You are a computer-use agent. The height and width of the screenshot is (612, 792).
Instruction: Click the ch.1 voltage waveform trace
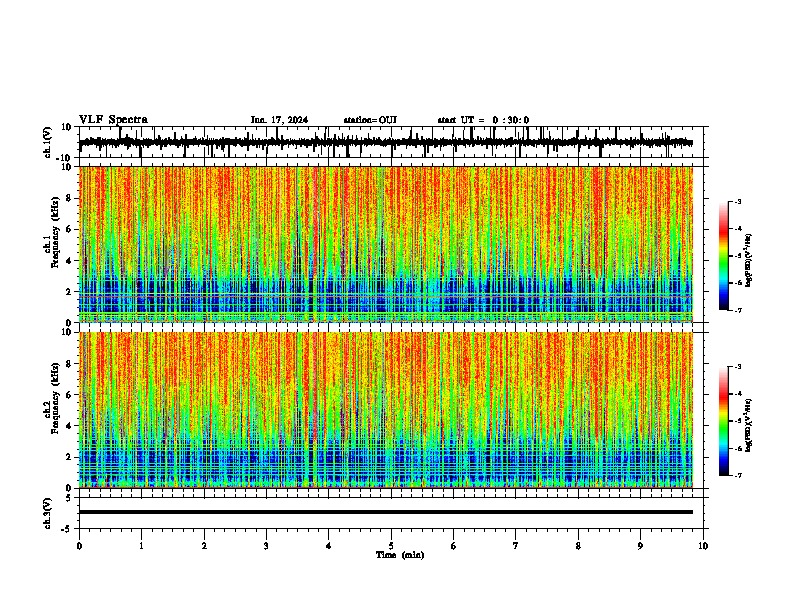point(385,143)
